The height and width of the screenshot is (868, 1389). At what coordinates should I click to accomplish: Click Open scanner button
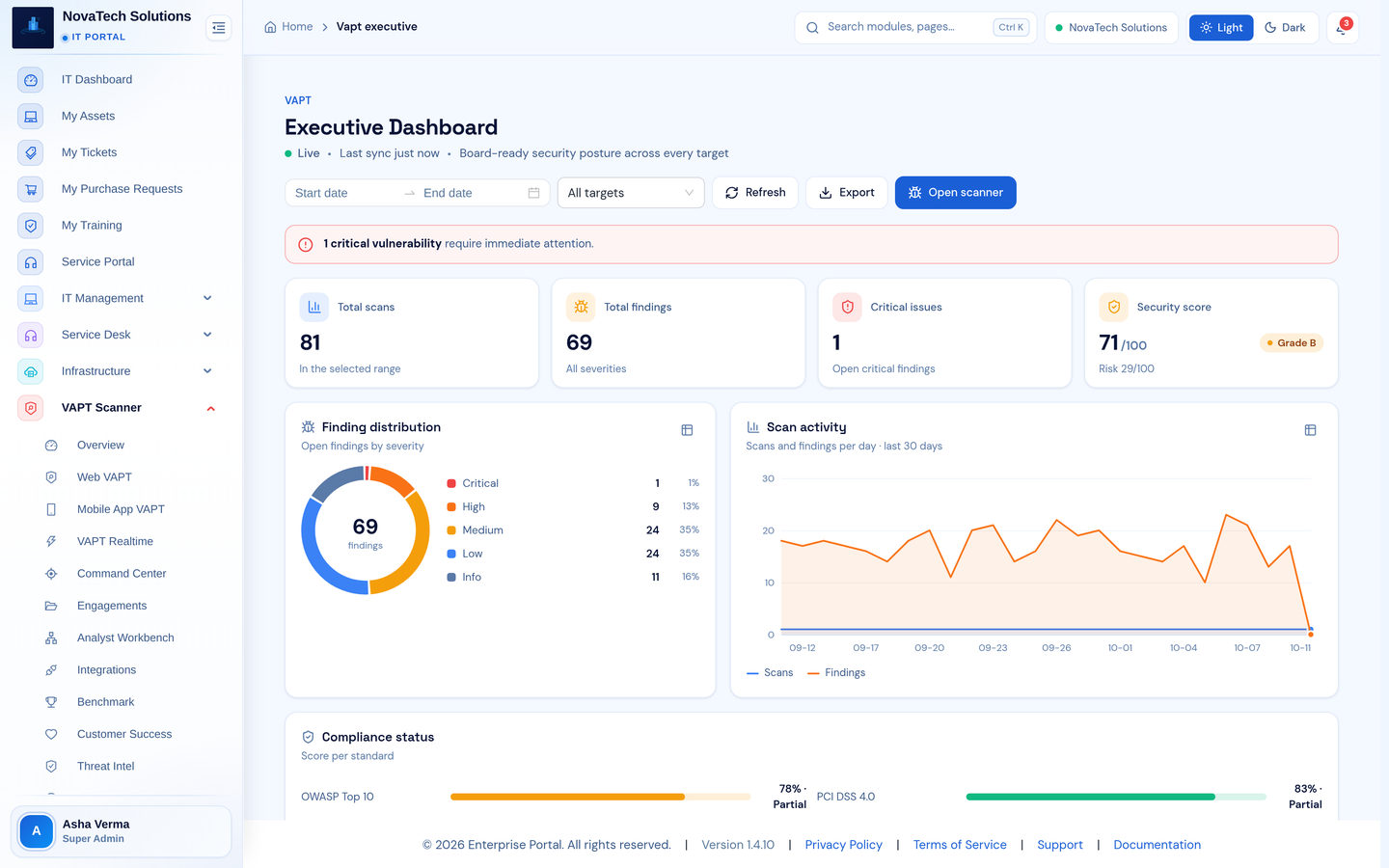(956, 193)
